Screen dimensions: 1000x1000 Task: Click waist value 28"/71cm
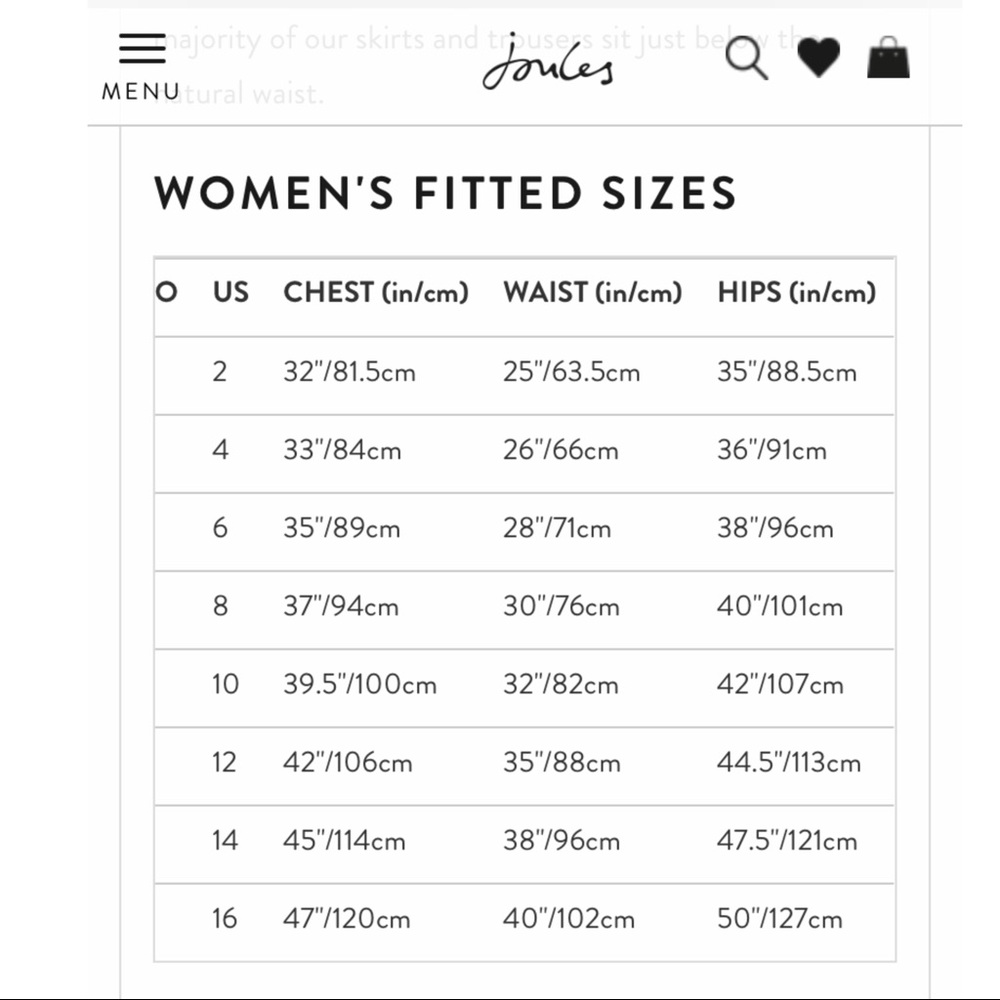[x=557, y=528]
